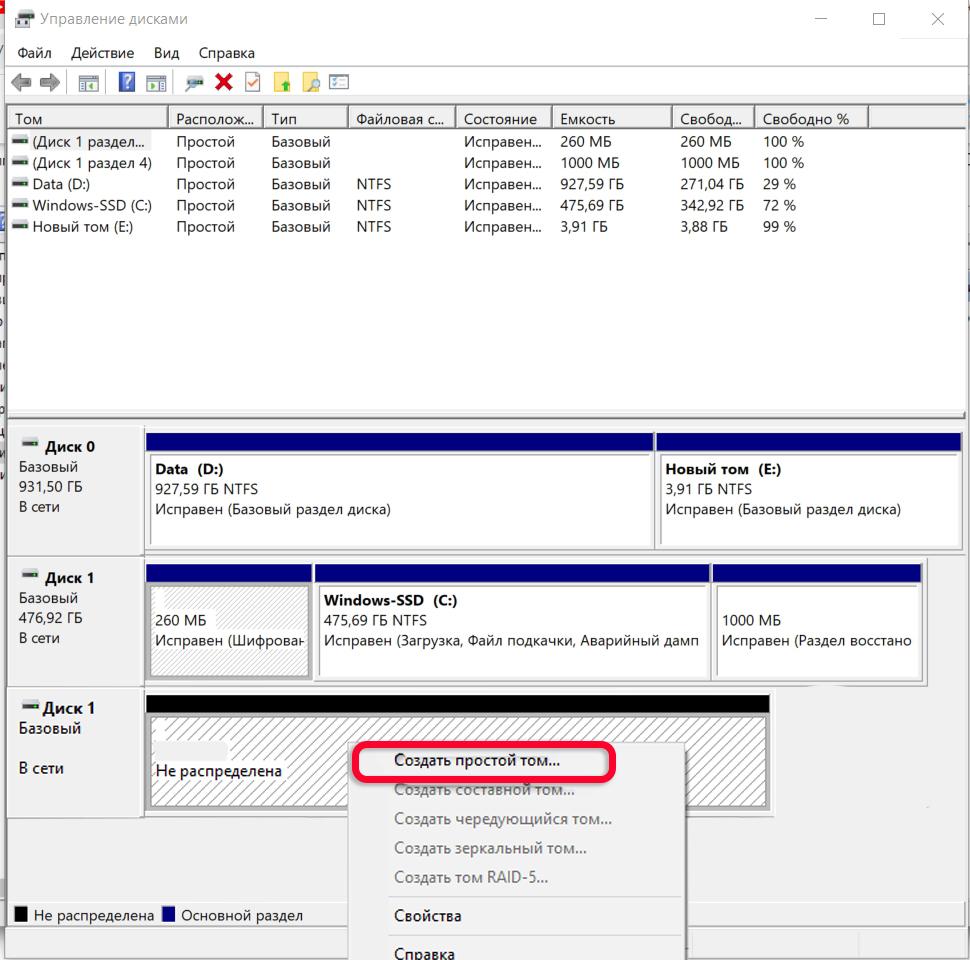Click the 342,92 ГБ free space cell
The height and width of the screenshot is (960, 970).
tap(712, 205)
